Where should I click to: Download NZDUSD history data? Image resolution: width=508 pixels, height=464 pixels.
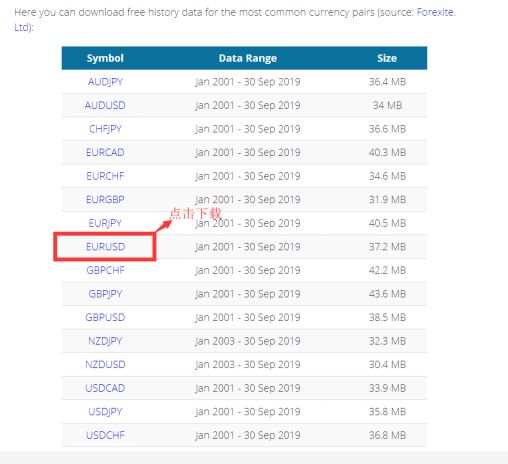105,364
